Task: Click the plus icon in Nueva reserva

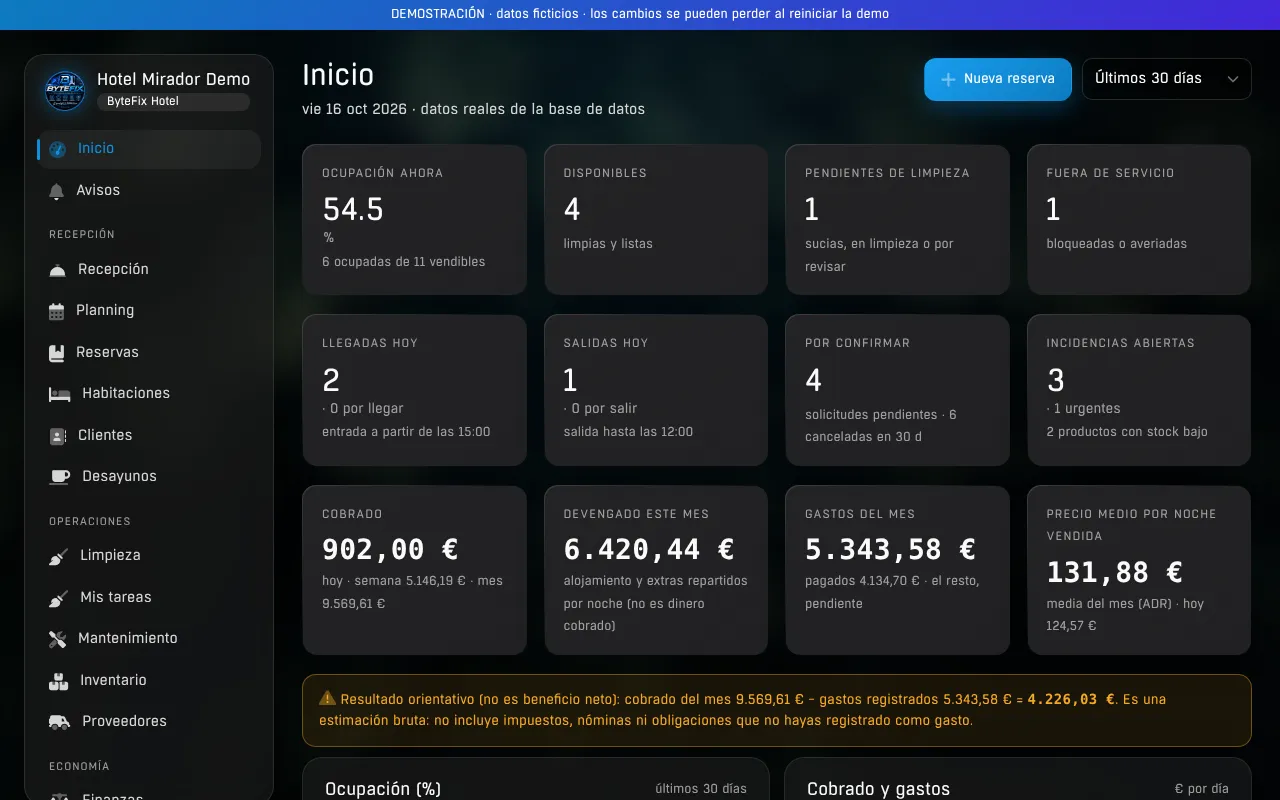Action: coord(948,79)
